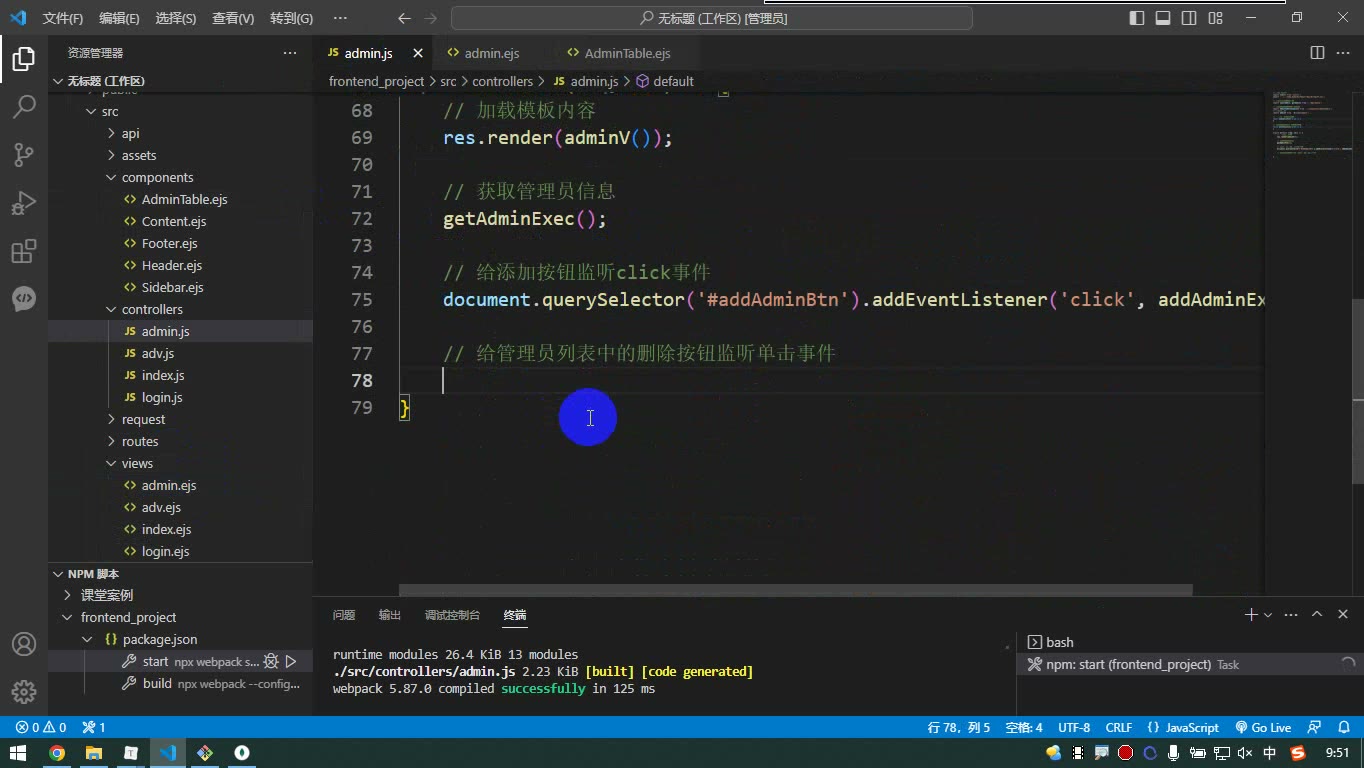Open login.js in the controllers folder
The height and width of the screenshot is (768, 1364).
coord(162,397)
